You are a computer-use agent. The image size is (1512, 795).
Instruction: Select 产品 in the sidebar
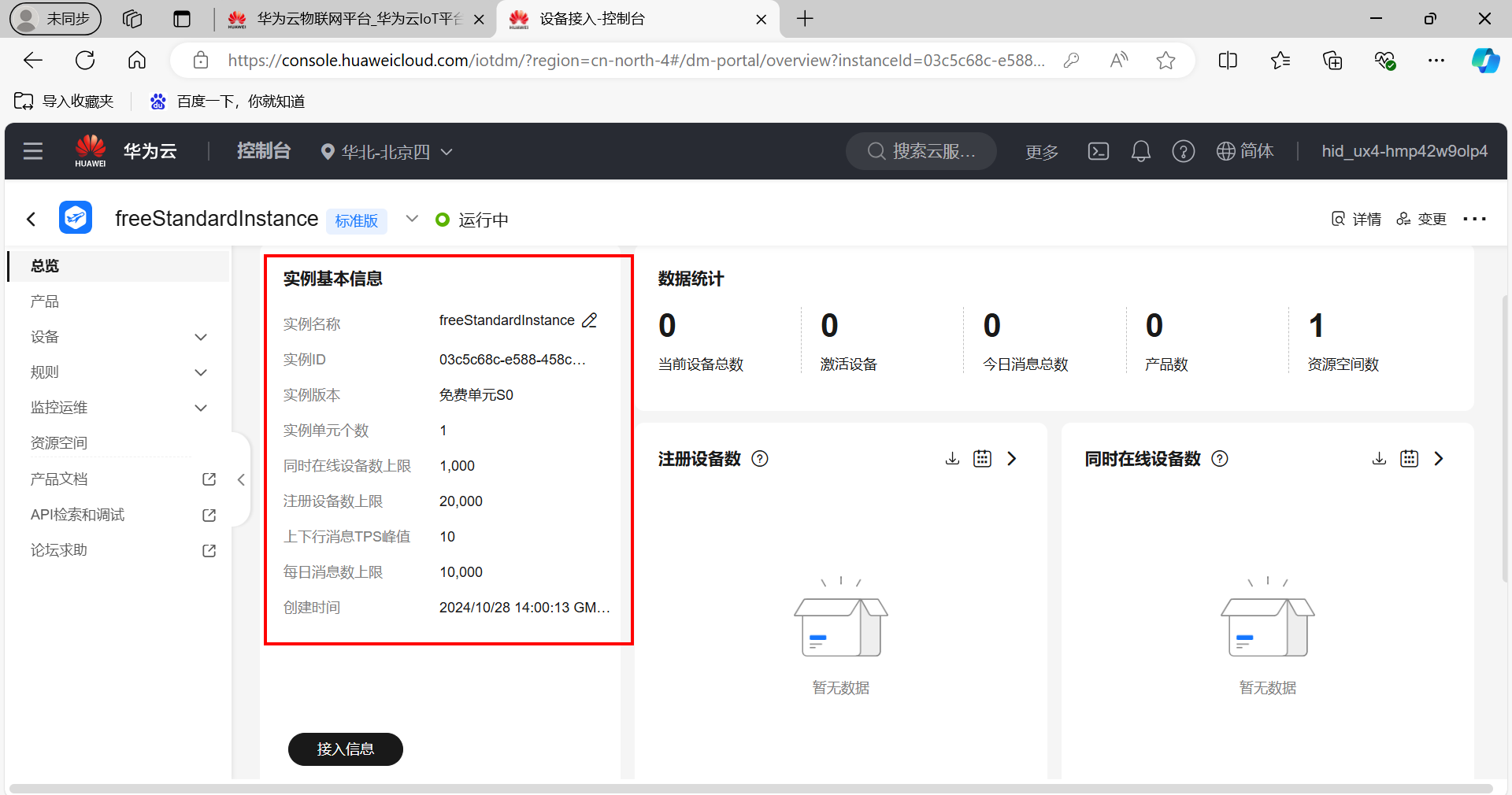pos(45,301)
